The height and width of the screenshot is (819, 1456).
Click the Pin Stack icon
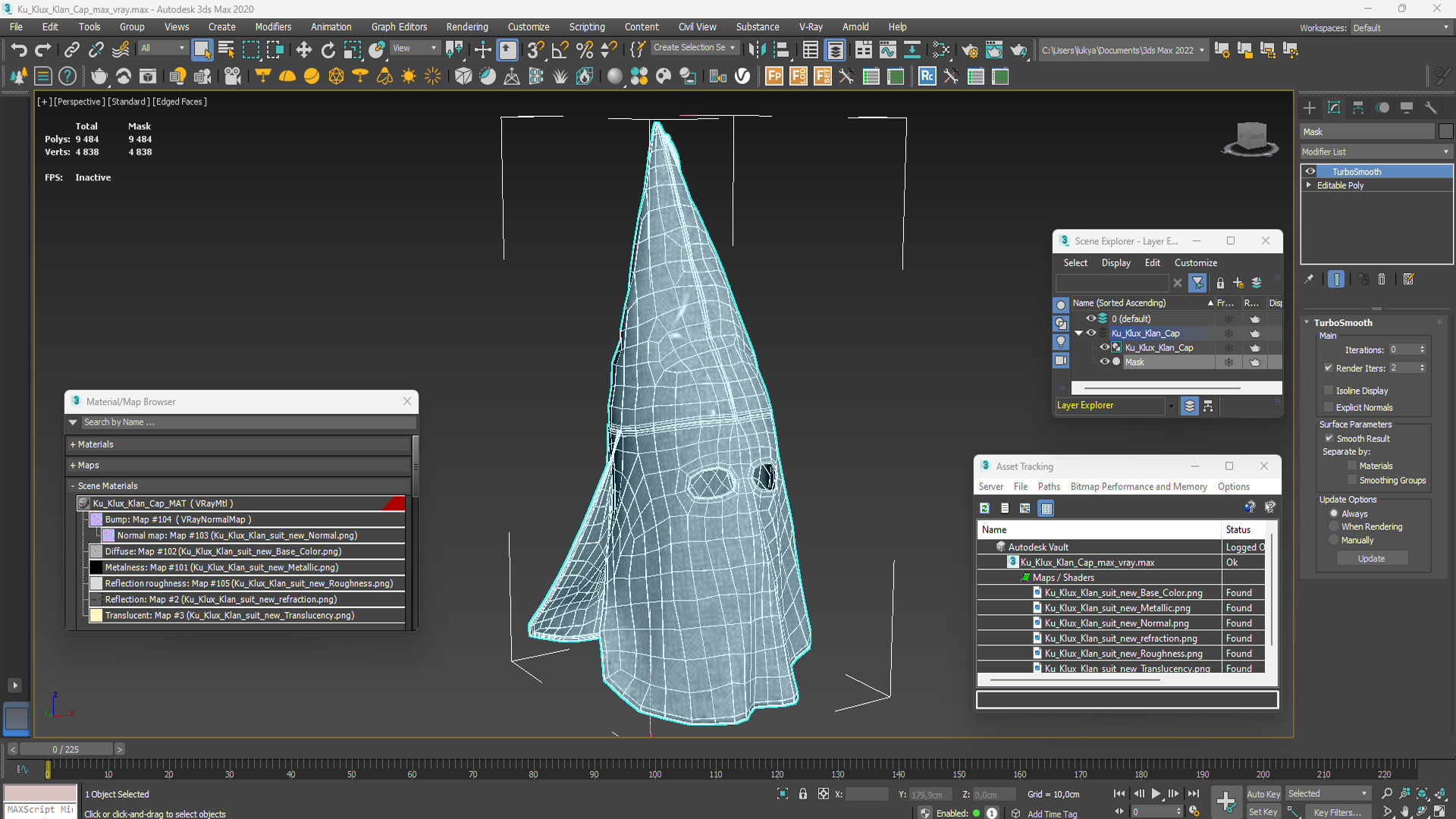(x=1309, y=279)
